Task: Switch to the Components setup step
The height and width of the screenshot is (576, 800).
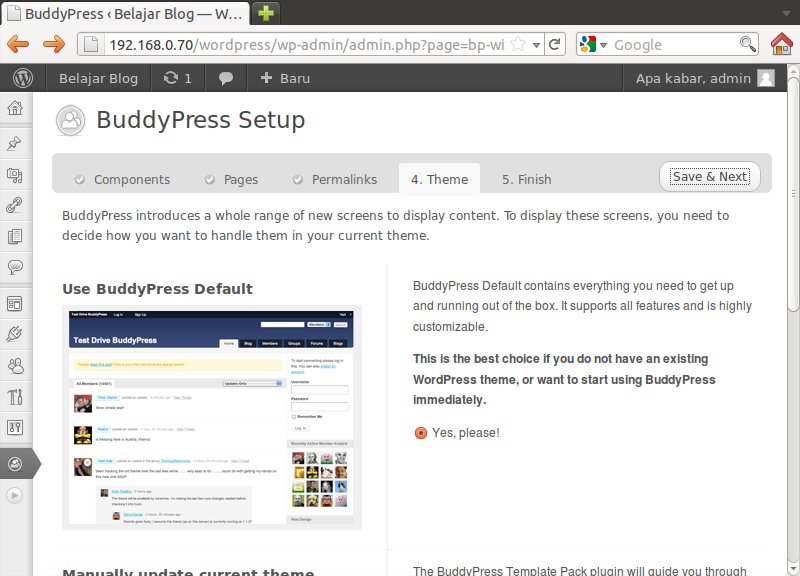Action: [x=122, y=180]
